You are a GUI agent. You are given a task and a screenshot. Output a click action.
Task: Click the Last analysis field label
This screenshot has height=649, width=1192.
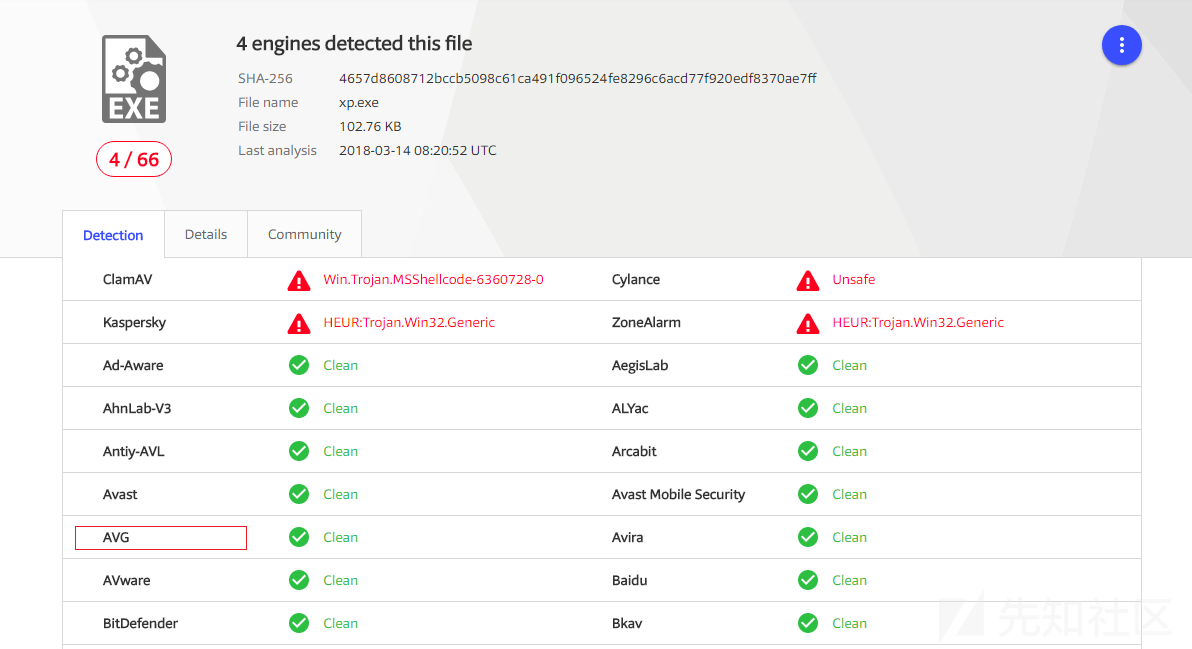277,150
